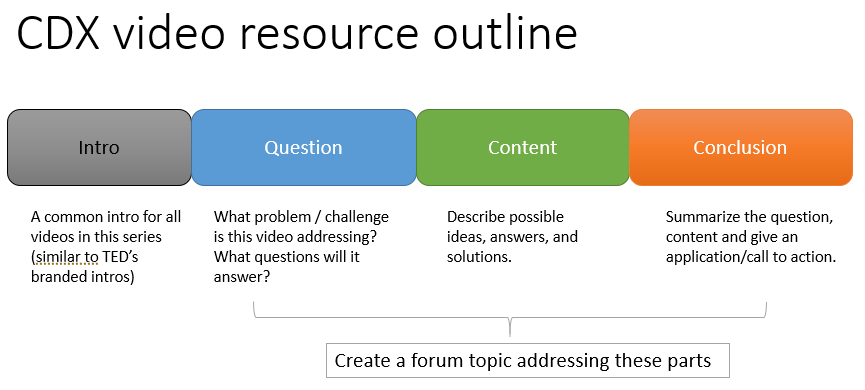The image size is (865, 390).
Task: Select the Intro description text block
Action: [x=106, y=247]
